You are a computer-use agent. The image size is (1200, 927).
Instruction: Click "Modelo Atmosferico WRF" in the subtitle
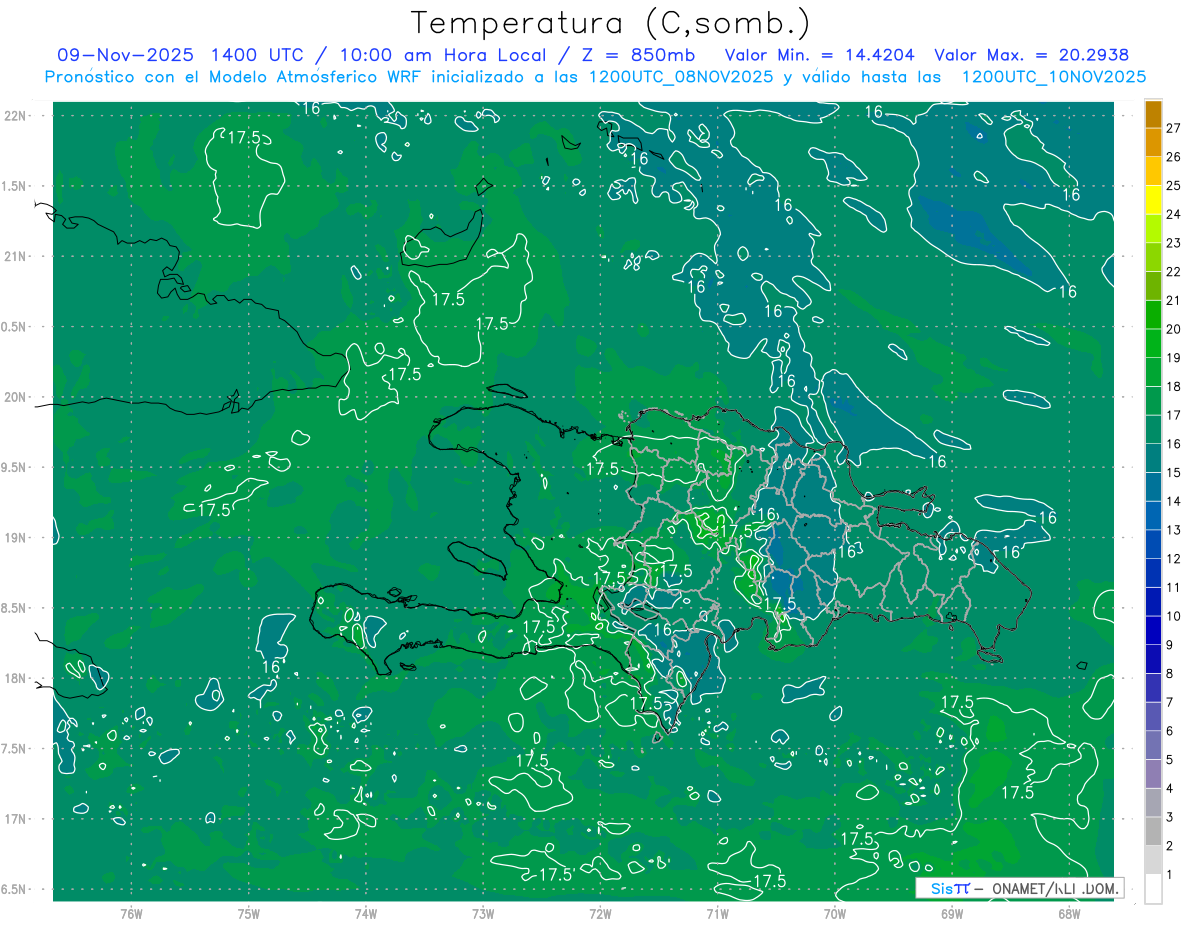[x=314, y=77]
